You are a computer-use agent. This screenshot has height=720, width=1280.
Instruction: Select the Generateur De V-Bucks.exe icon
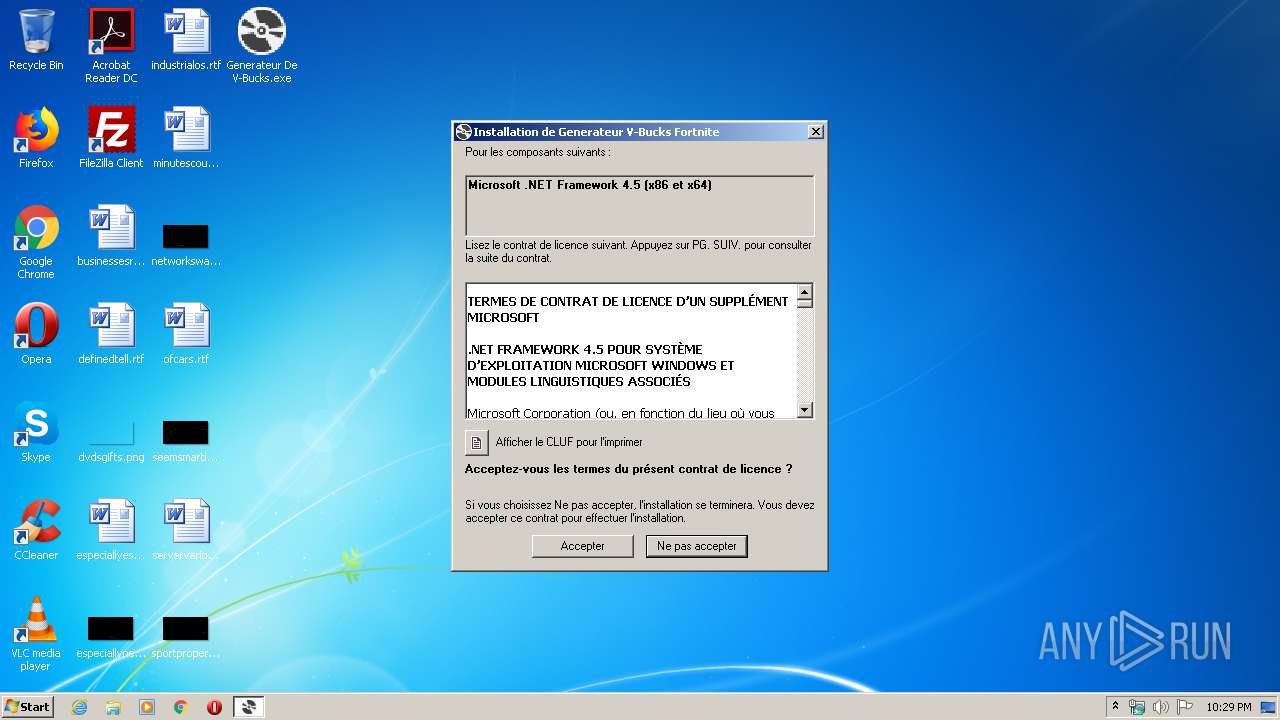click(262, 46)
